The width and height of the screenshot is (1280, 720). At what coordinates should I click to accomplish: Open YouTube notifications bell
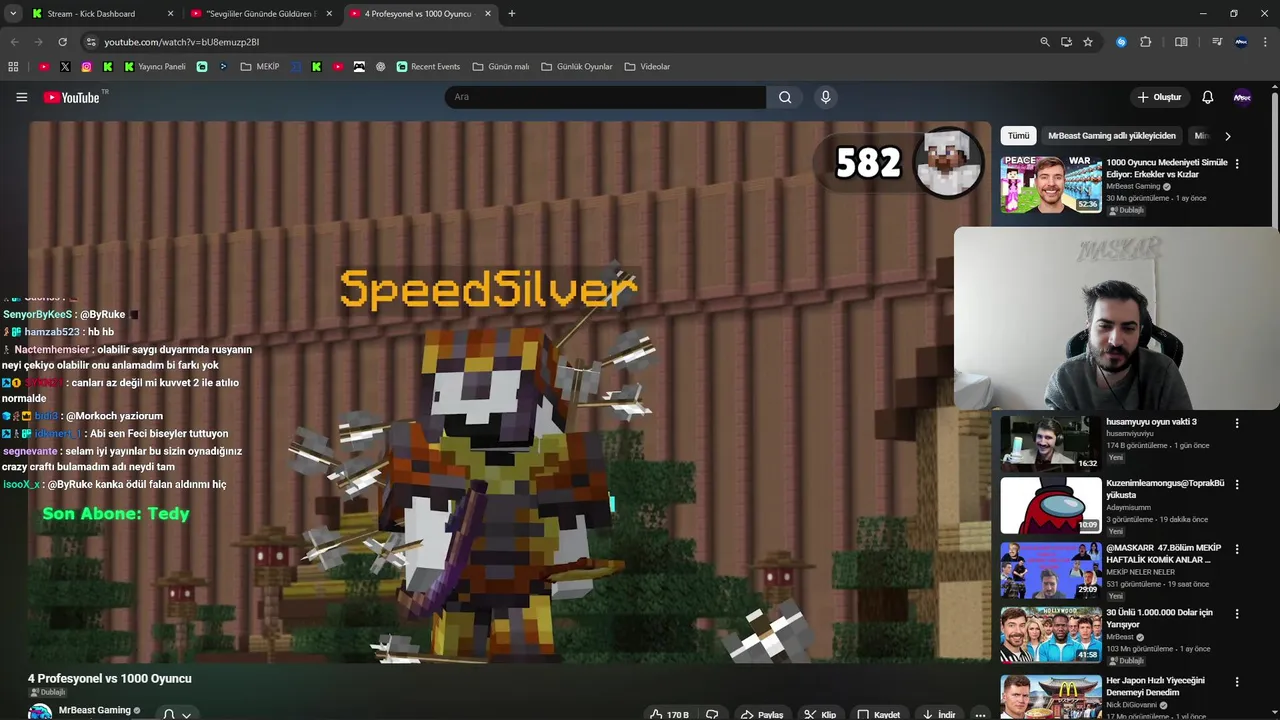[x=1207, y=97]
